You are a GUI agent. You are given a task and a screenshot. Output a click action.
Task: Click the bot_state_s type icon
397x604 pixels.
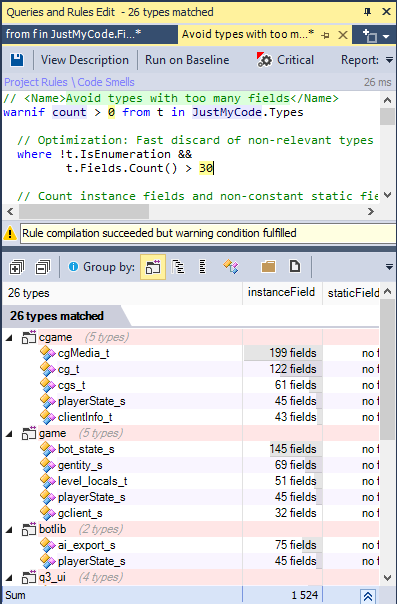(x=48, y=449)
